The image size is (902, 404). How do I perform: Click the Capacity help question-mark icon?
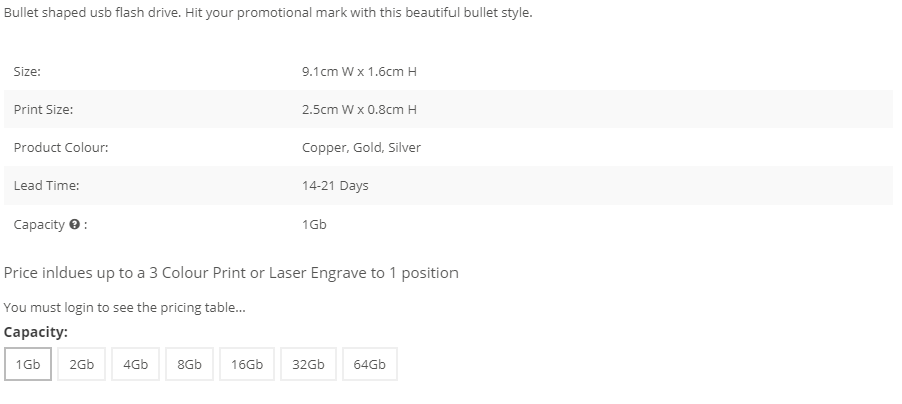[x=74, y=224]
